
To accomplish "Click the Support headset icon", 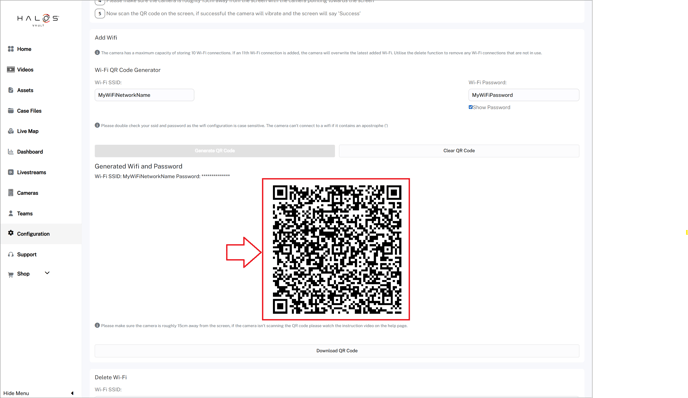I will [x=11, y=254].
